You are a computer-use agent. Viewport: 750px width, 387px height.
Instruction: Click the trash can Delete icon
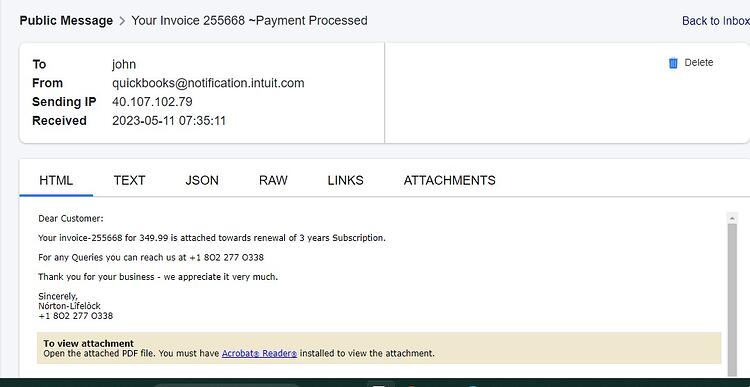(673, 63)
